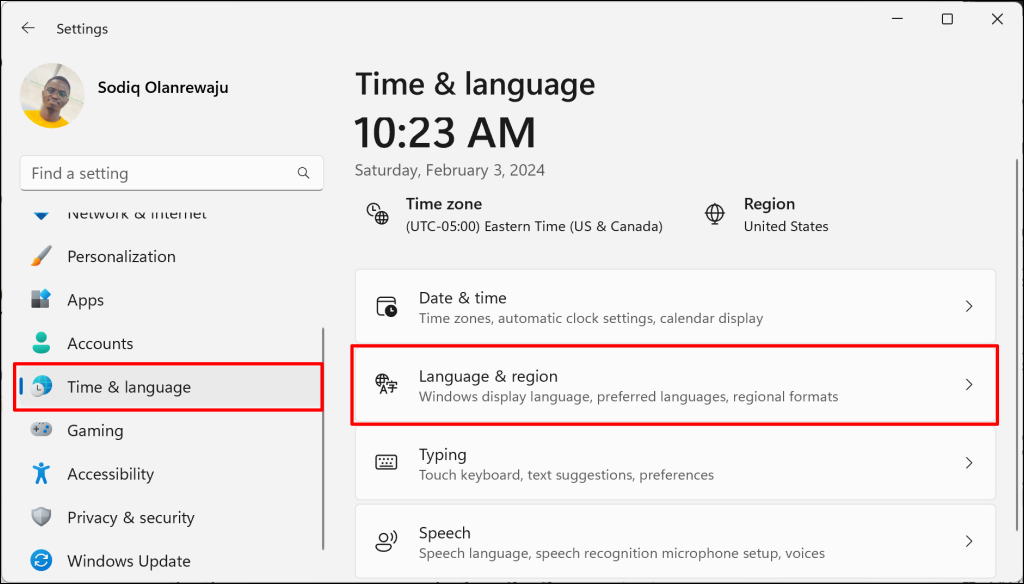Image resolution: width=1024 pixels, height=584 pixels.
Task: Focus the Find a setting search box
Action: point(172,173)
